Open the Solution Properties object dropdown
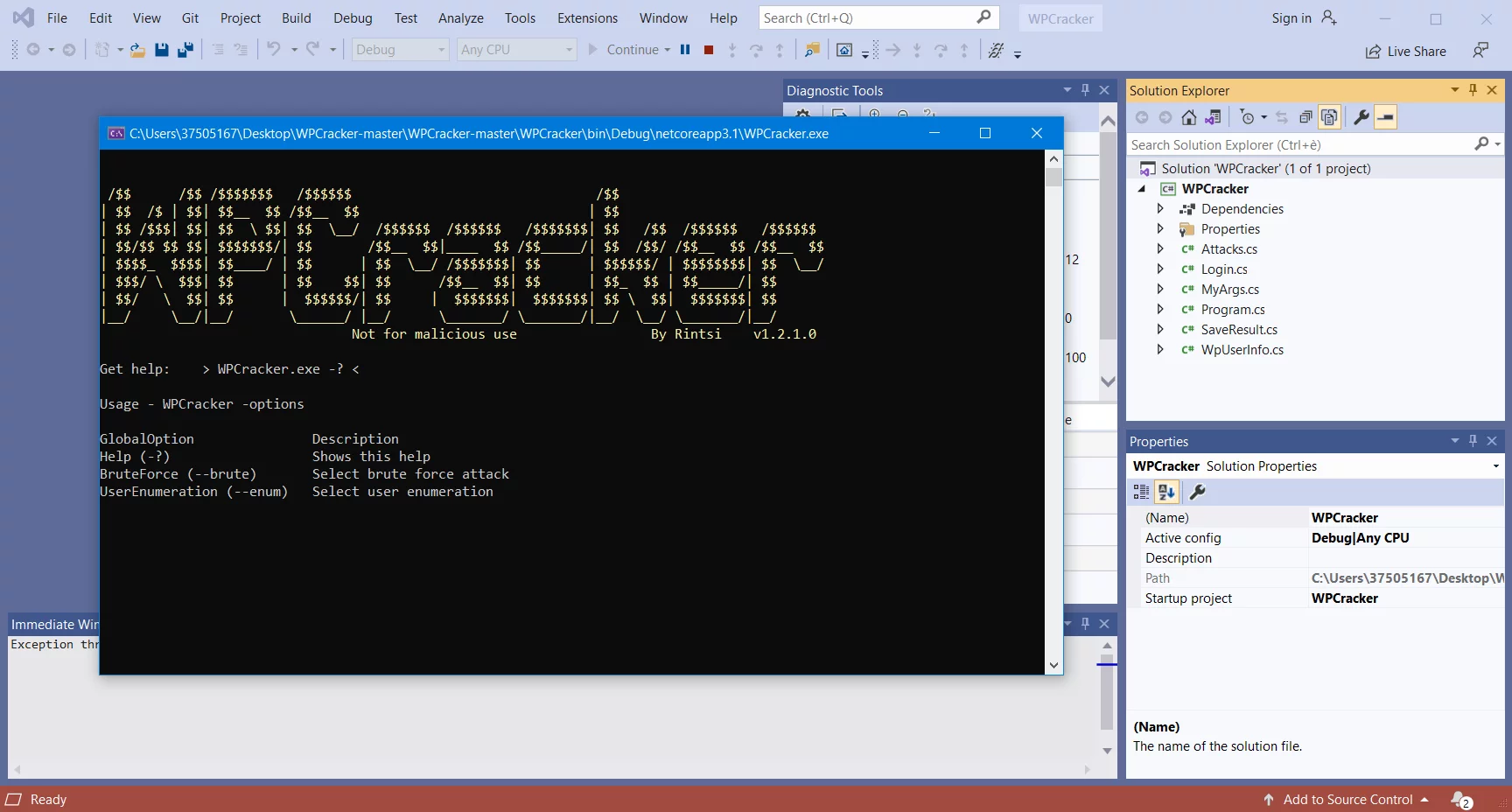The height and width of the screenshot is (812, 1512). click(x=1495, y=466)
